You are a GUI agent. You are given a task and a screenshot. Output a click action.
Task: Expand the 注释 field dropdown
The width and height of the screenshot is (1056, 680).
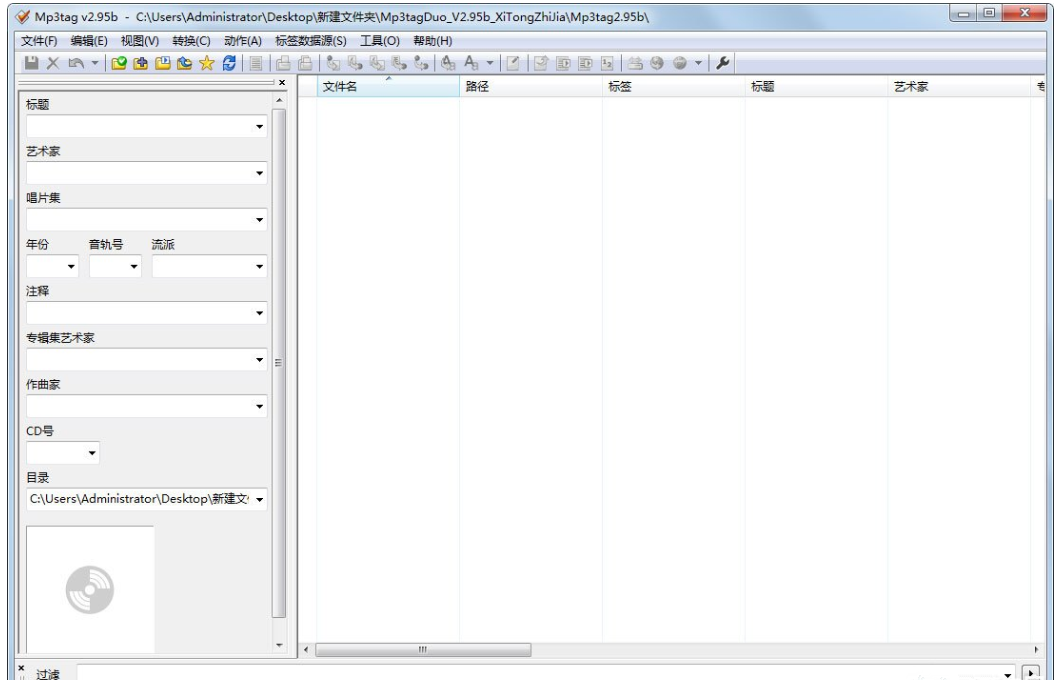[259, 313]
